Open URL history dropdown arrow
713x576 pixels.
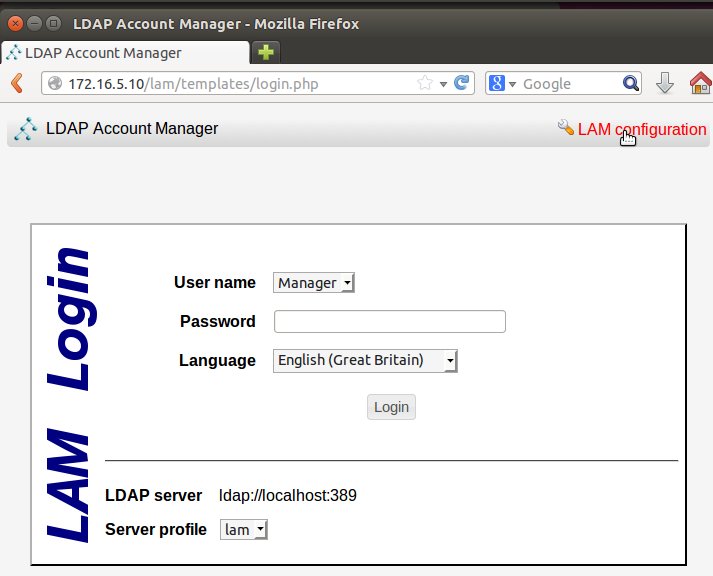pos(443,84)
